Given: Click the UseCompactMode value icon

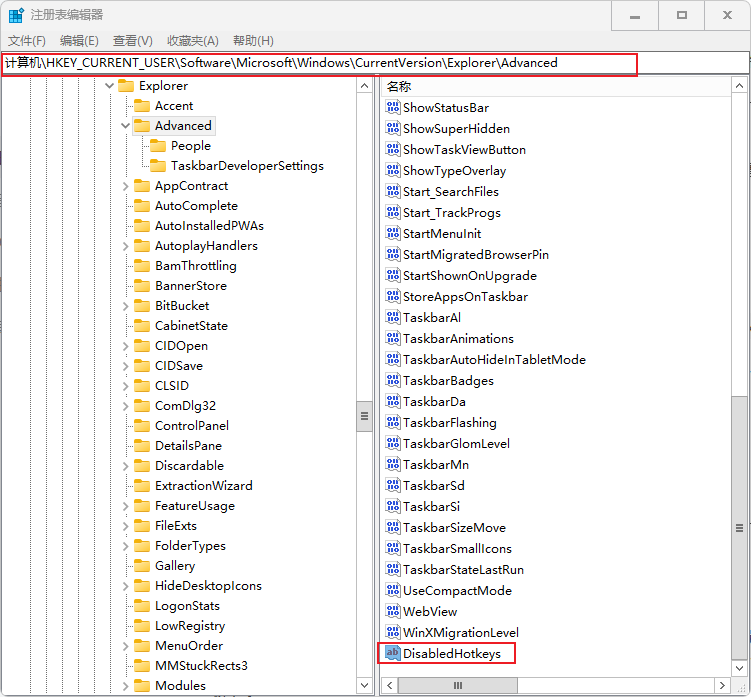Looking at the screenshot, I should pos(392,591).
